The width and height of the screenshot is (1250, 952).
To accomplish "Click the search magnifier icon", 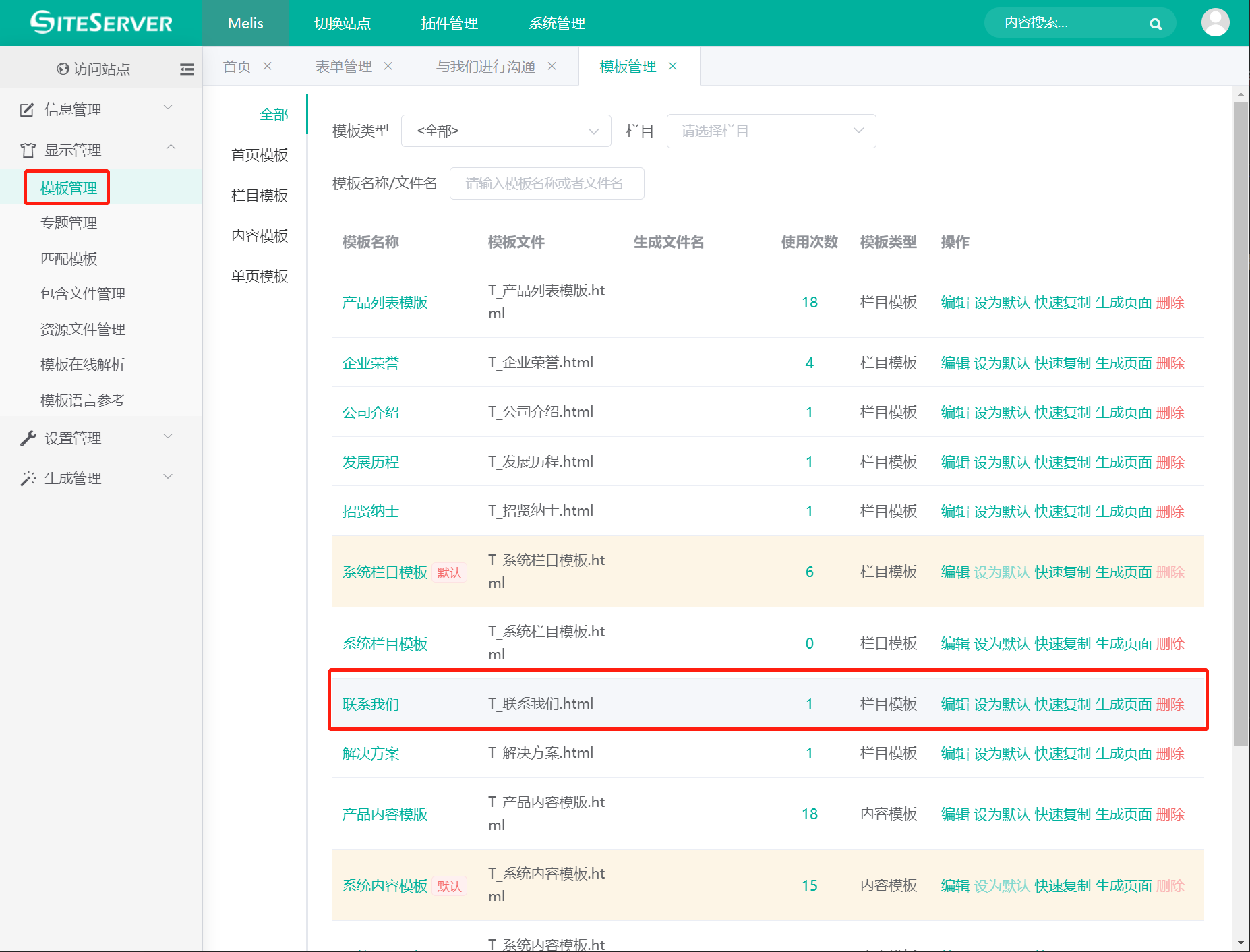I will [1156, 24].
